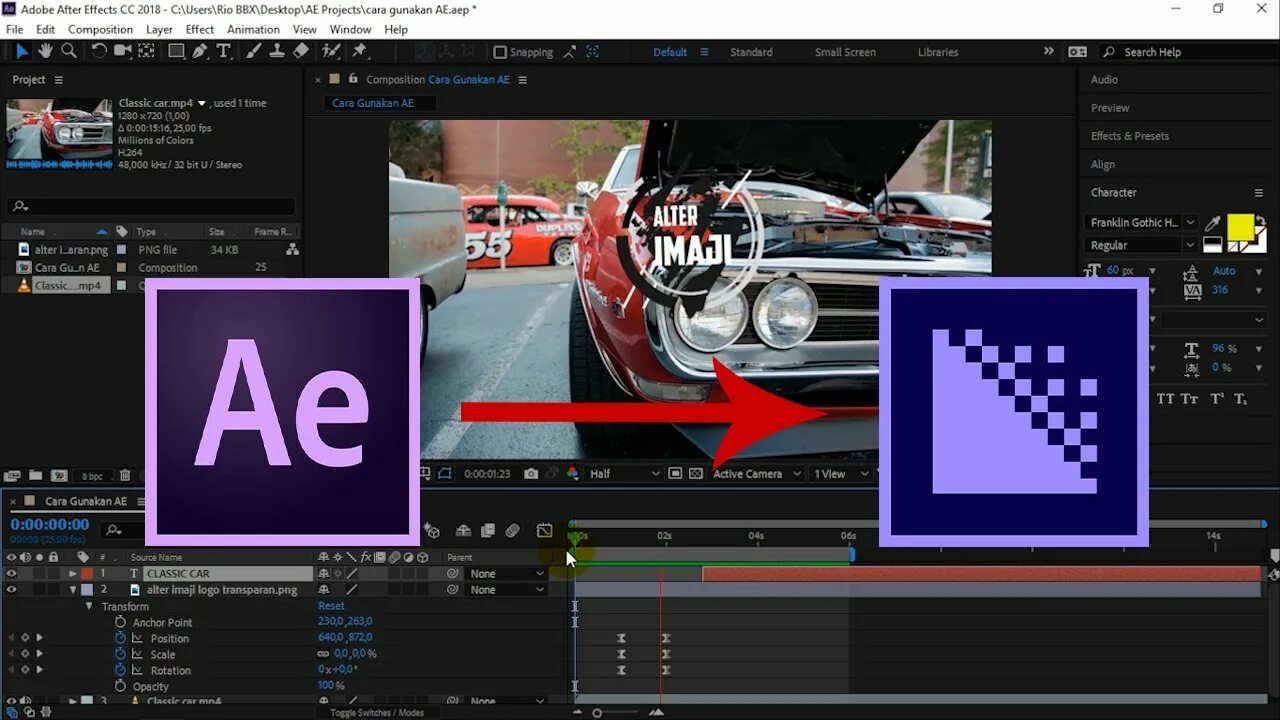Open the Animation menu
The image size is (1280, 720).
coord(253,29)
